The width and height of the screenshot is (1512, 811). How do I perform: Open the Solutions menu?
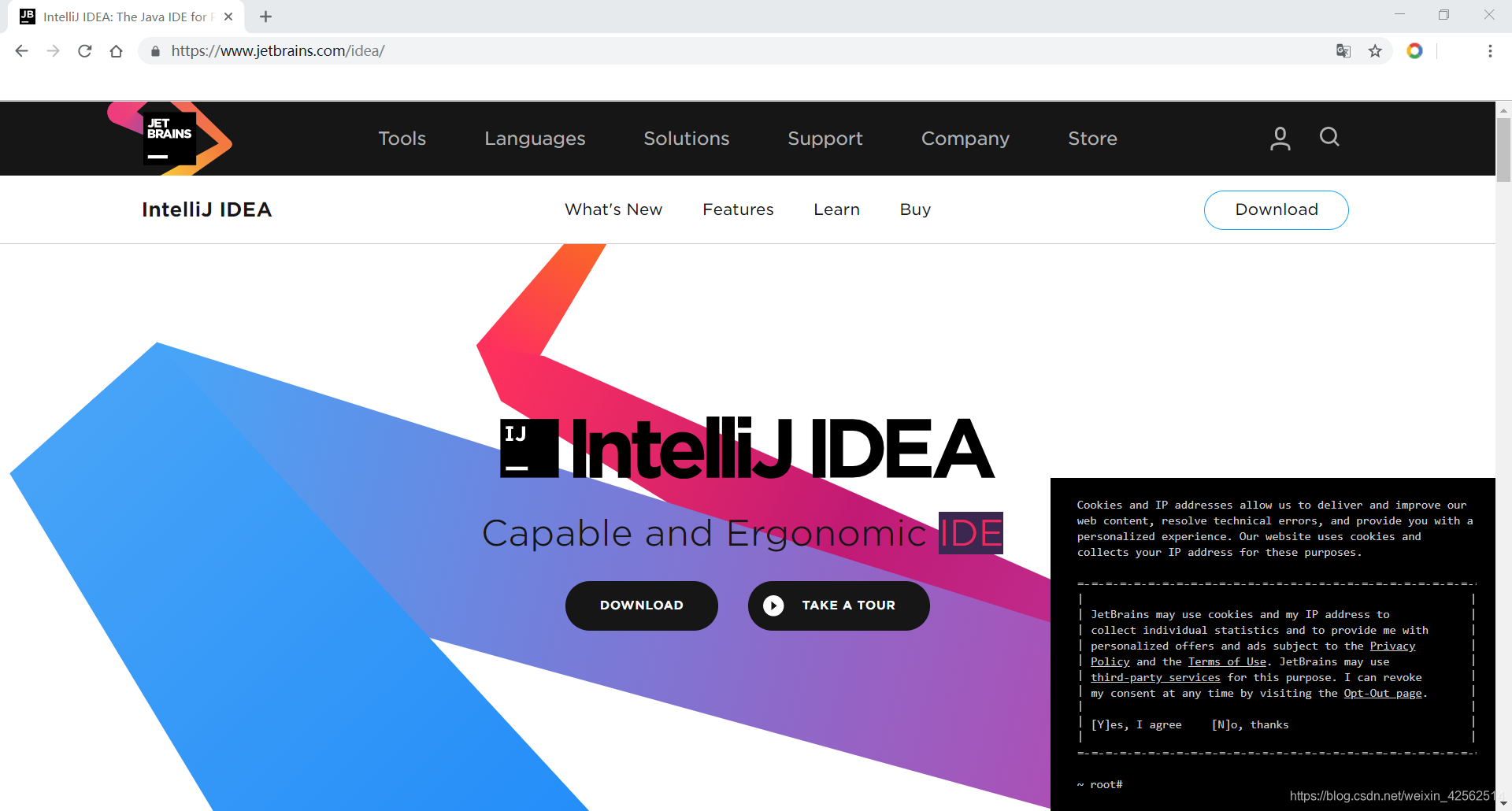pyautogui.click(x=687, y=139)
